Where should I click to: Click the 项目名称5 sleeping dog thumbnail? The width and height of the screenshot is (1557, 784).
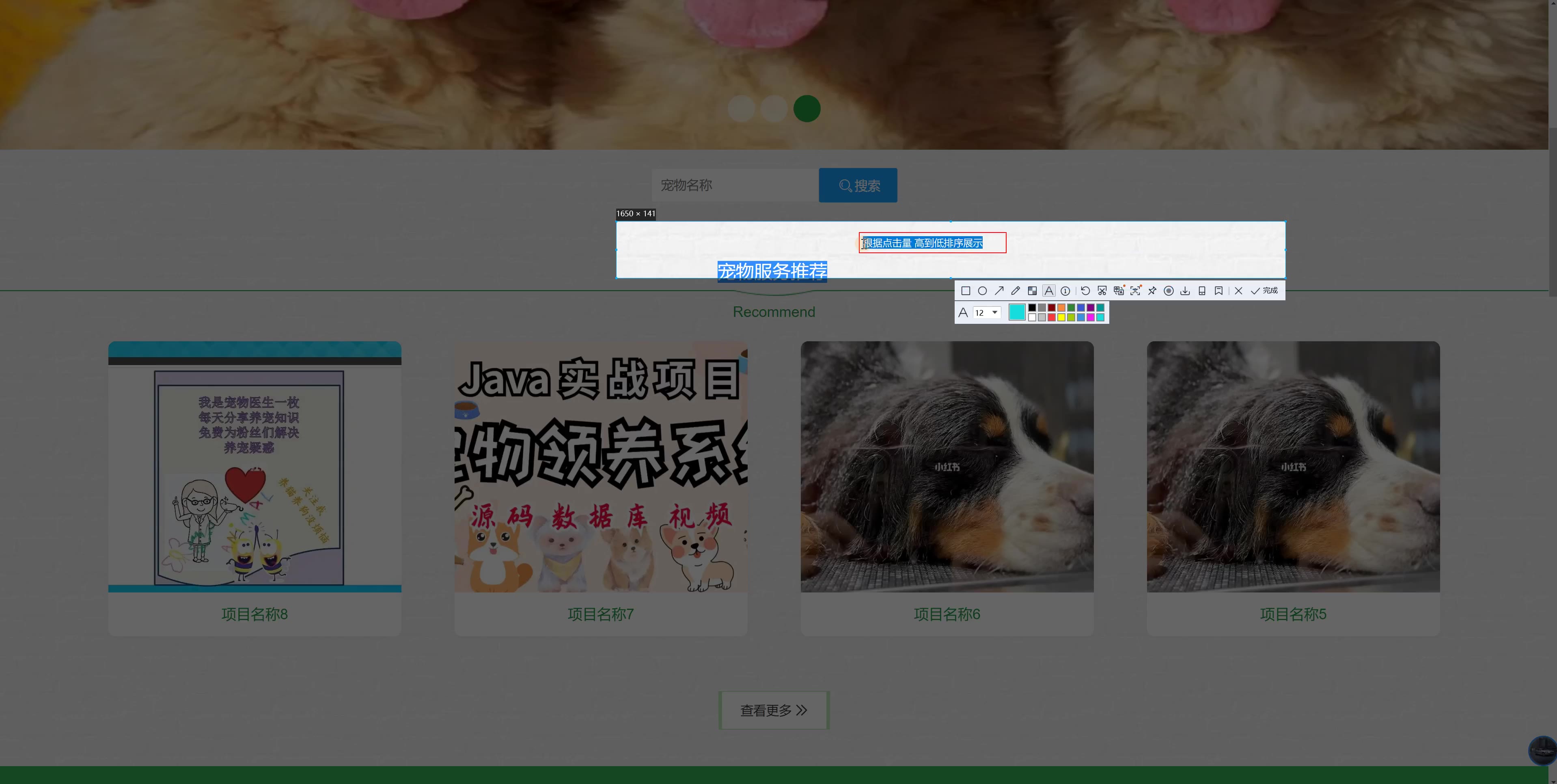(x=1294, y=467)
